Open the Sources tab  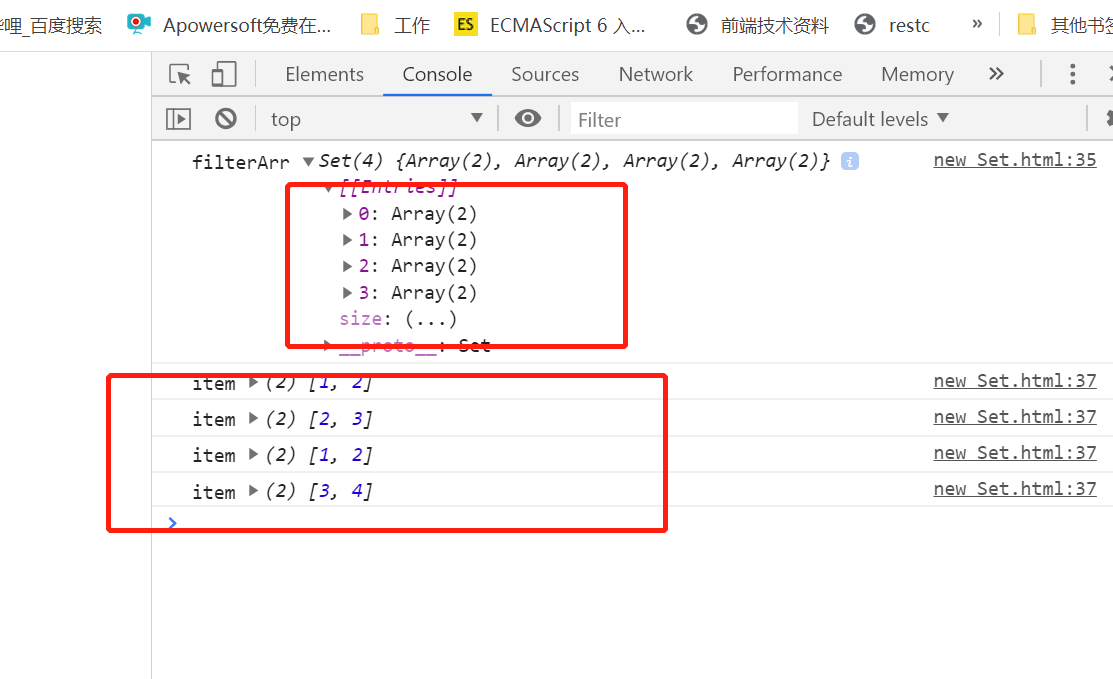545,74
